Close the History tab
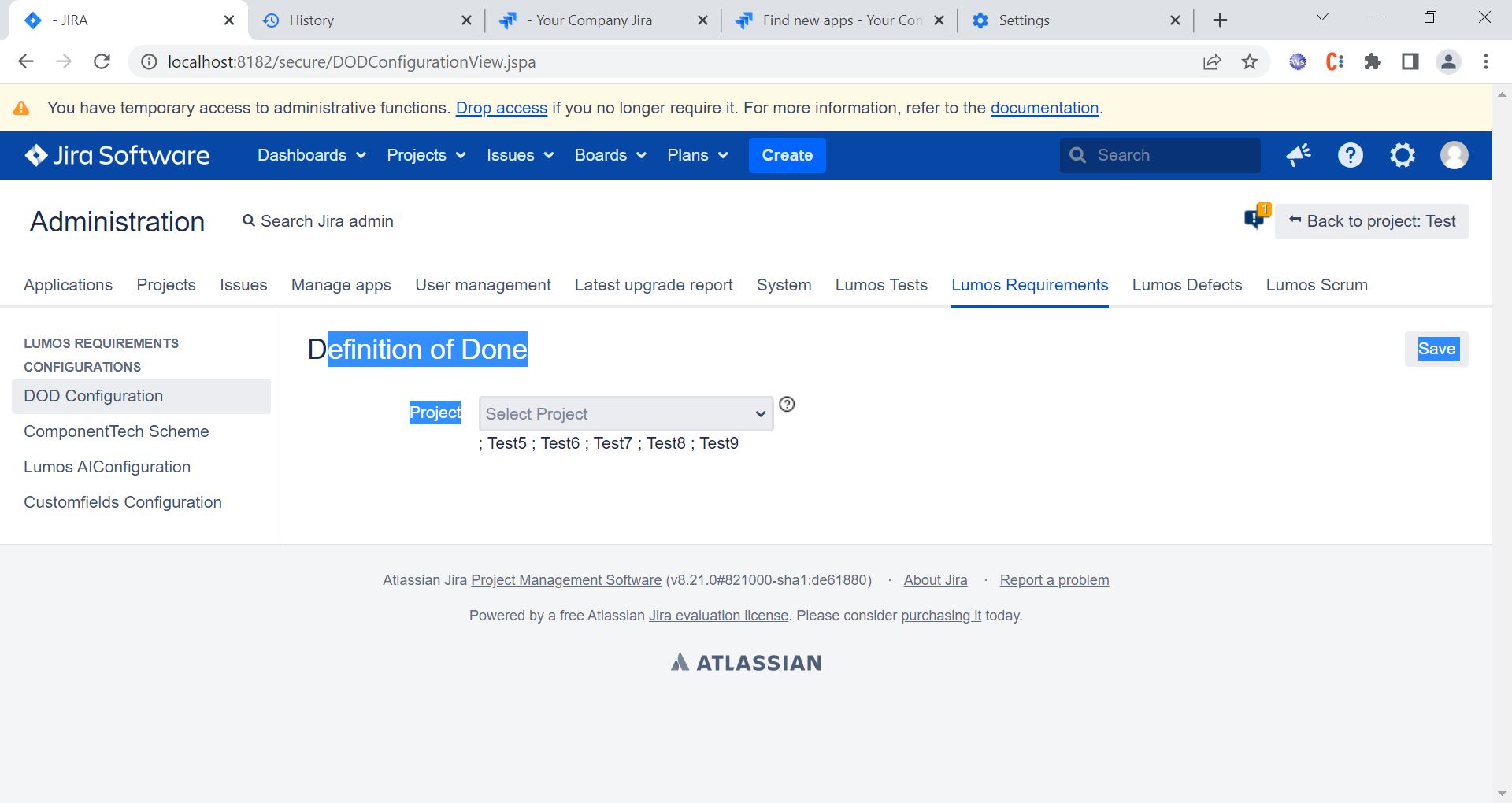The image size is (1512, 803). coord(466,20)
